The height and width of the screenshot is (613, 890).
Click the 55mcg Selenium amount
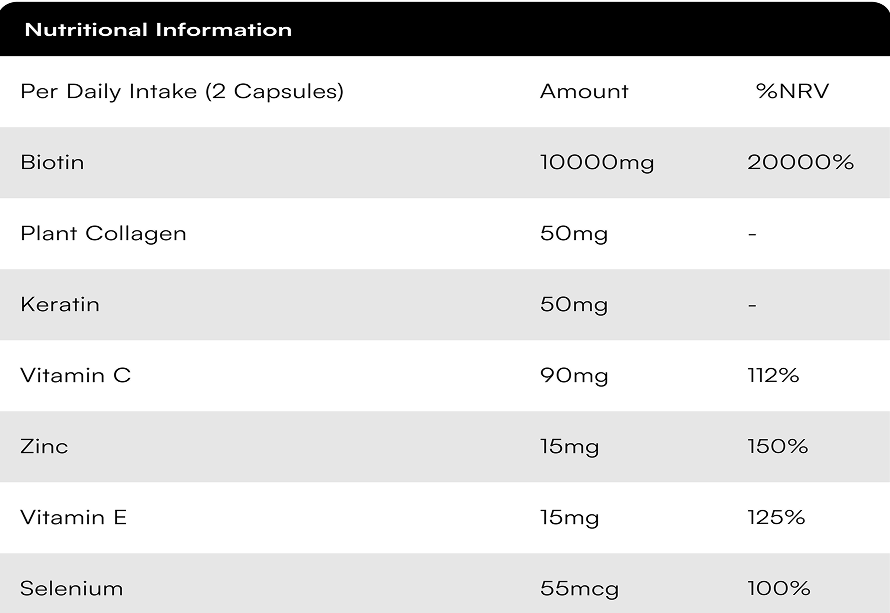point(579,589)
